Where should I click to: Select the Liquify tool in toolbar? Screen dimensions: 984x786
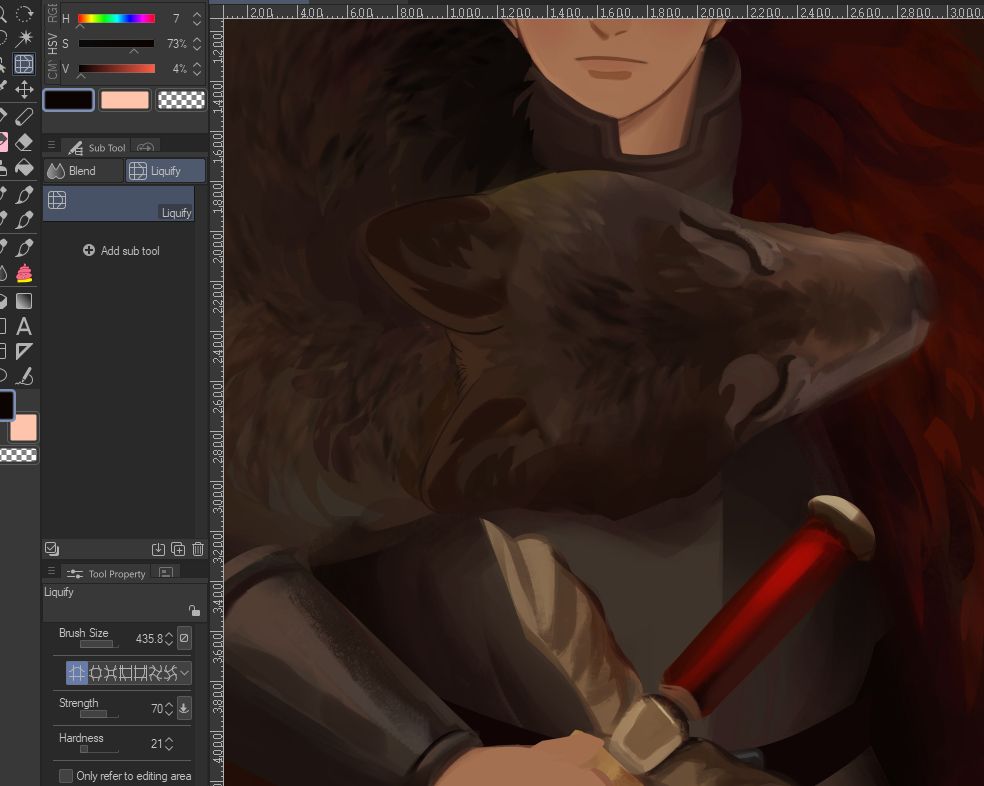(24, 63)
